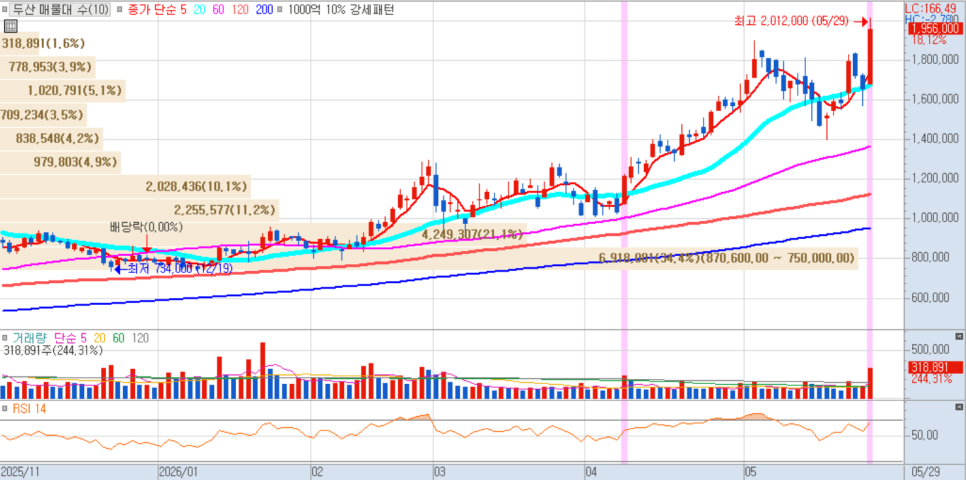This screenshot has height=480, width=966.
Task: Click the 778,953(3.9%) volume profile bar
Action: [x=48, y=67]
